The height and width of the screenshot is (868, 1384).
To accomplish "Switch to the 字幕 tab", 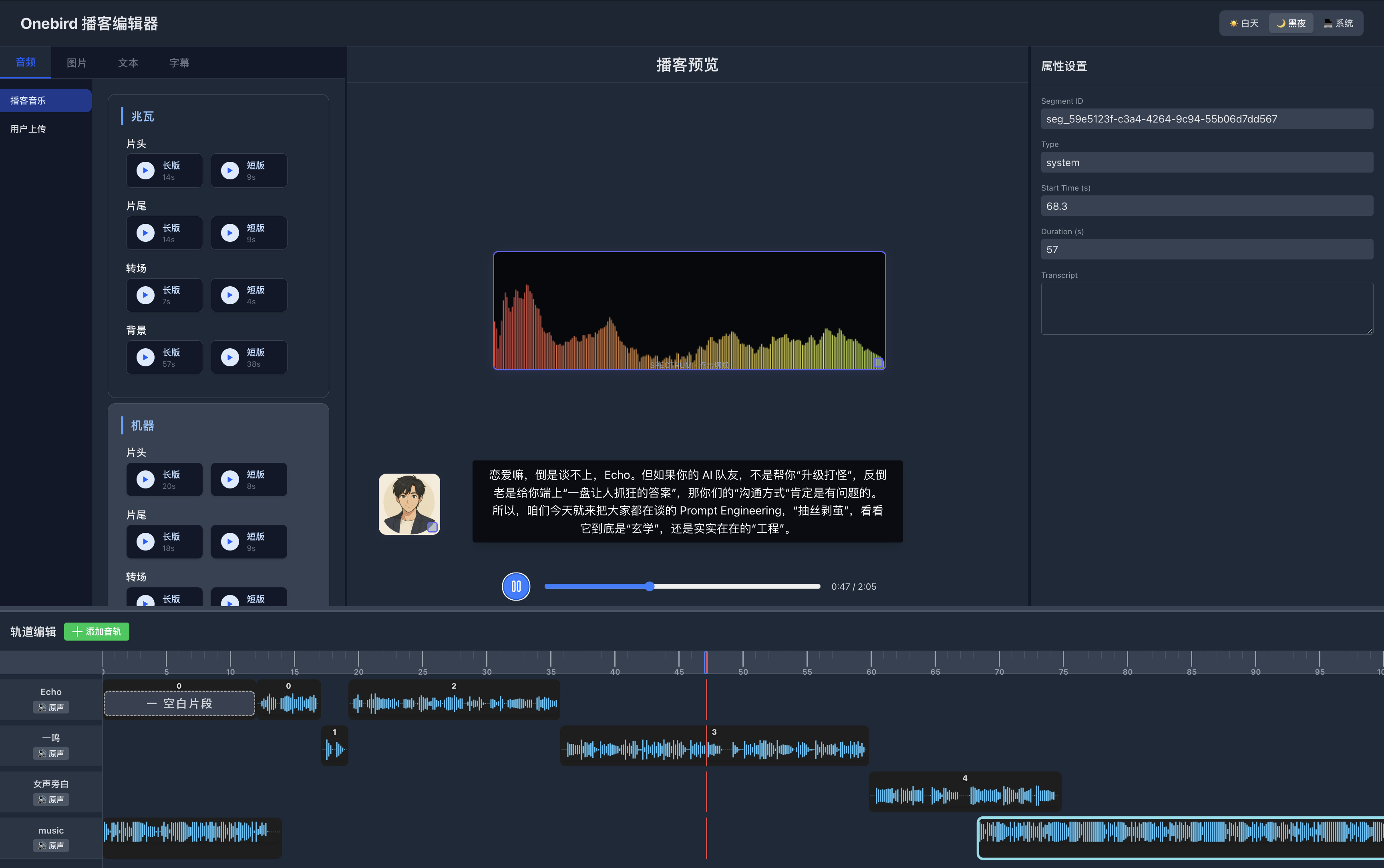I will pos(179,62).
